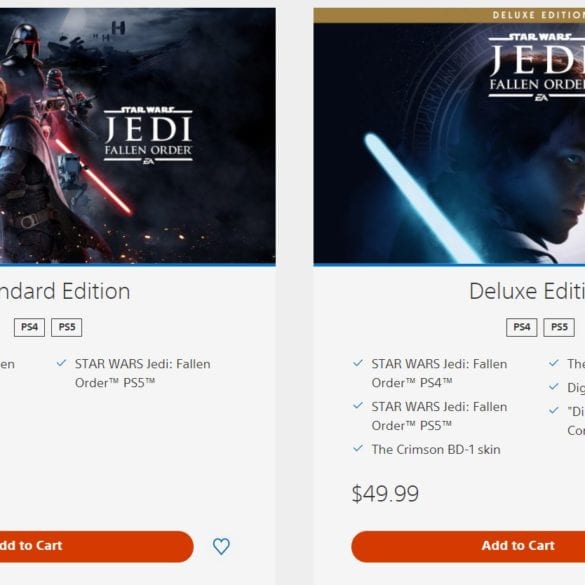Add Standard Edition to wishlist via heart icon
This screenshot has height=585, width=585.
pyautogui.click(x=221, y=546)
